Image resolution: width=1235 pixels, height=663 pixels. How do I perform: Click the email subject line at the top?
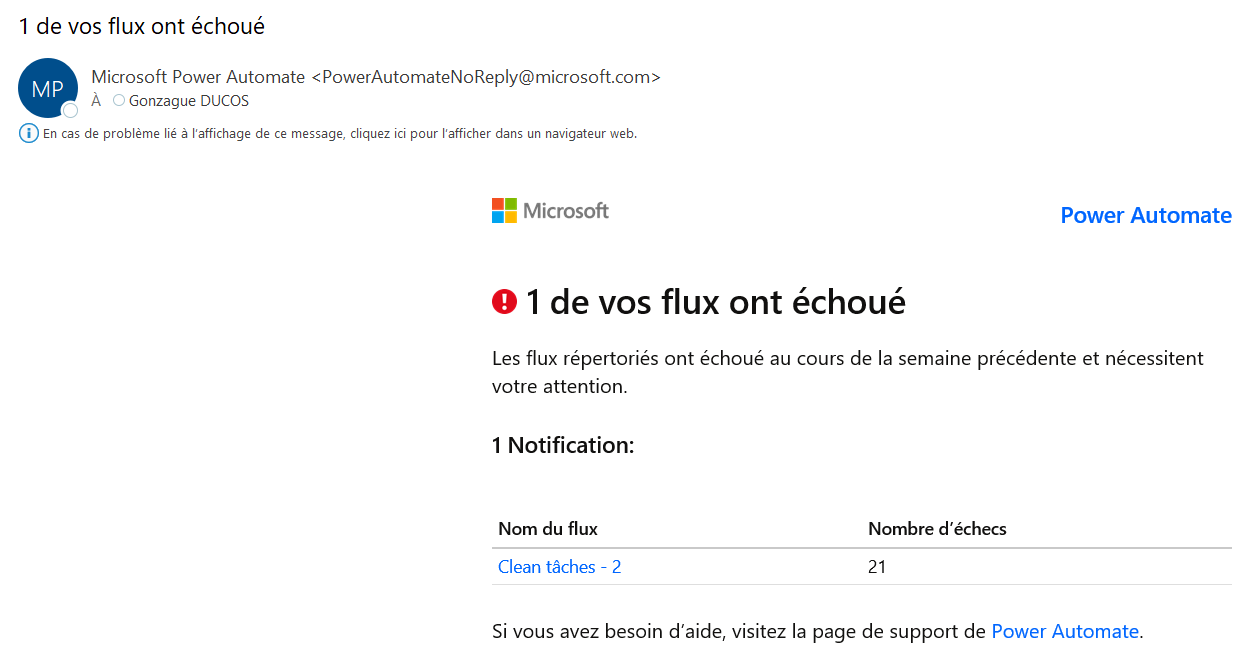click(x=142, y=26)
